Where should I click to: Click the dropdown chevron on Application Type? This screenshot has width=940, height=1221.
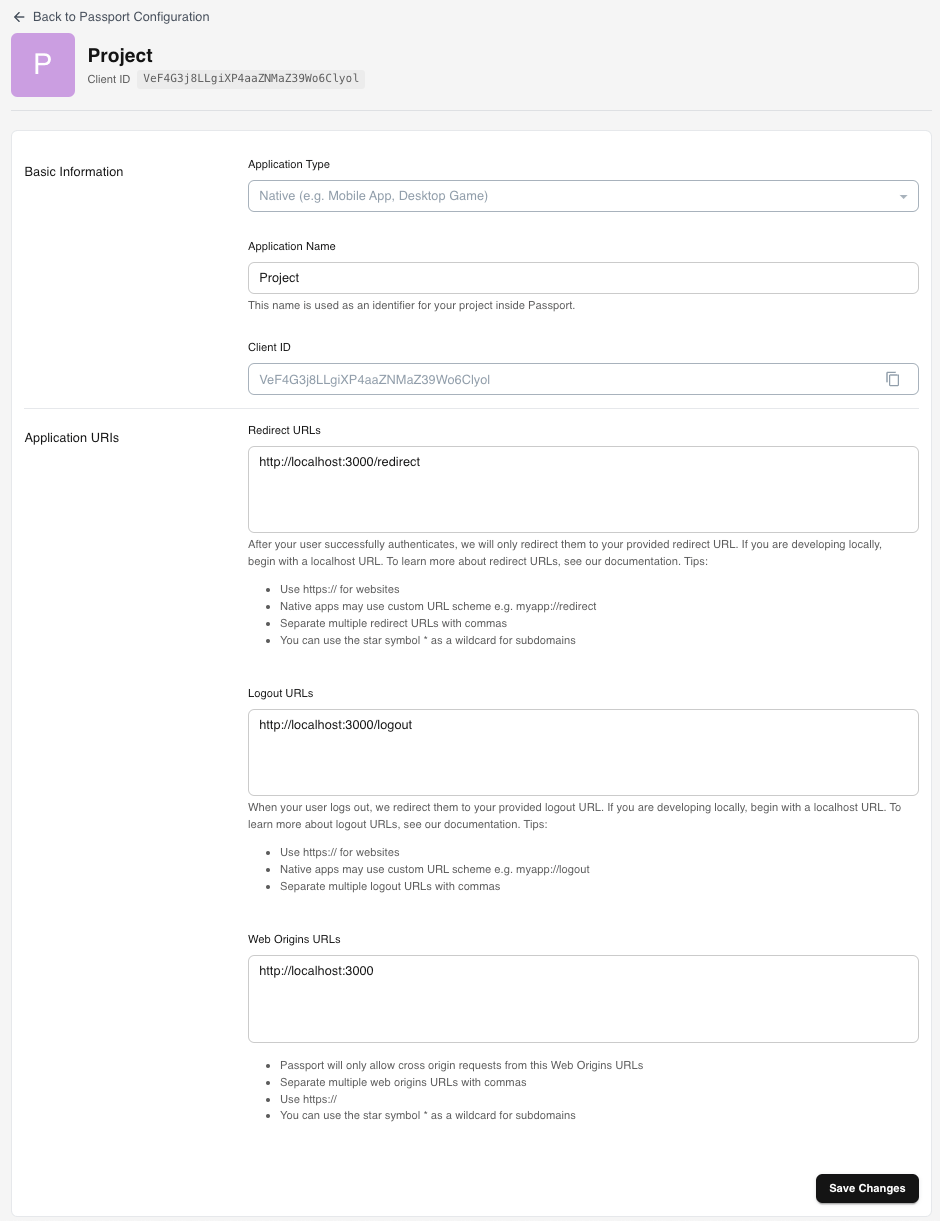[903, 196]
